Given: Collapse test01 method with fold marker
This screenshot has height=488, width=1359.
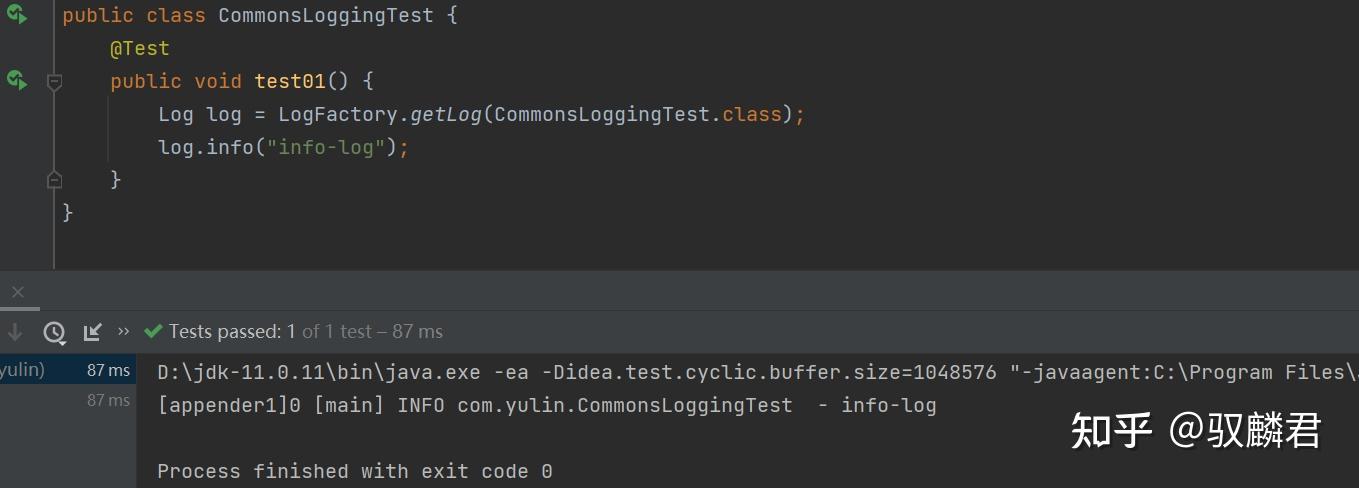Looking at the screenshot, I should pos(55,82).
